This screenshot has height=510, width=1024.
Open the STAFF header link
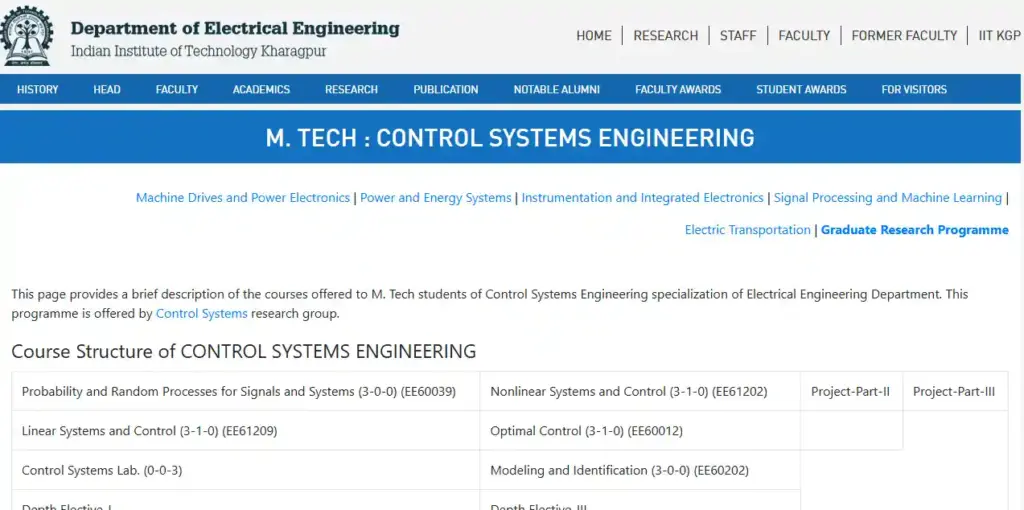tap(738, 36)
